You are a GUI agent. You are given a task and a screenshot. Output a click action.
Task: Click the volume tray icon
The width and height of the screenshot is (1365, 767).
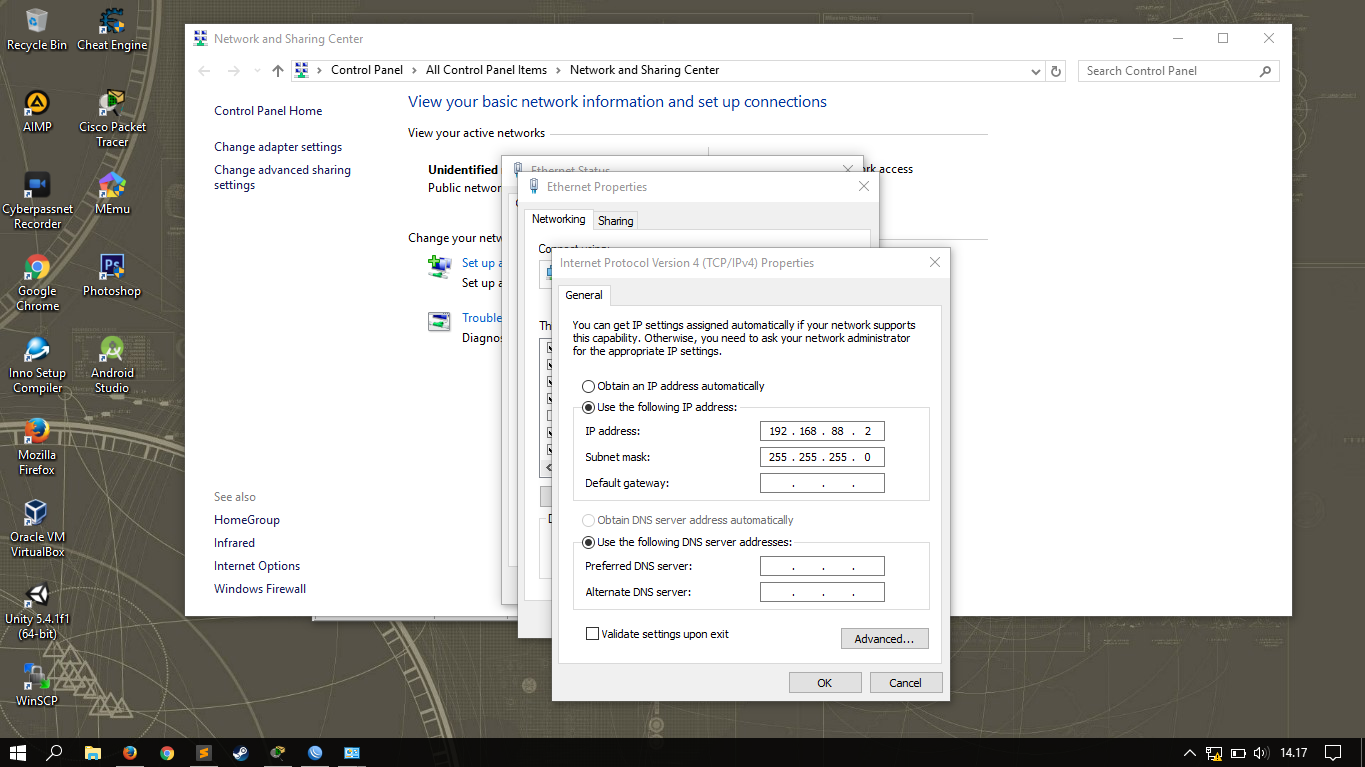(x=1262, y=752)
